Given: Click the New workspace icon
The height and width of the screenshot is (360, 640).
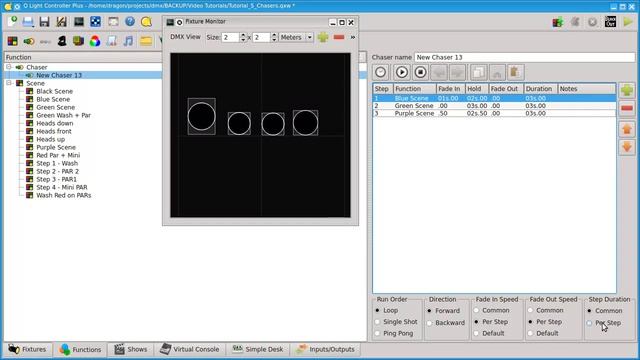Looking at the screenshot, I should [x=12, y=21].
